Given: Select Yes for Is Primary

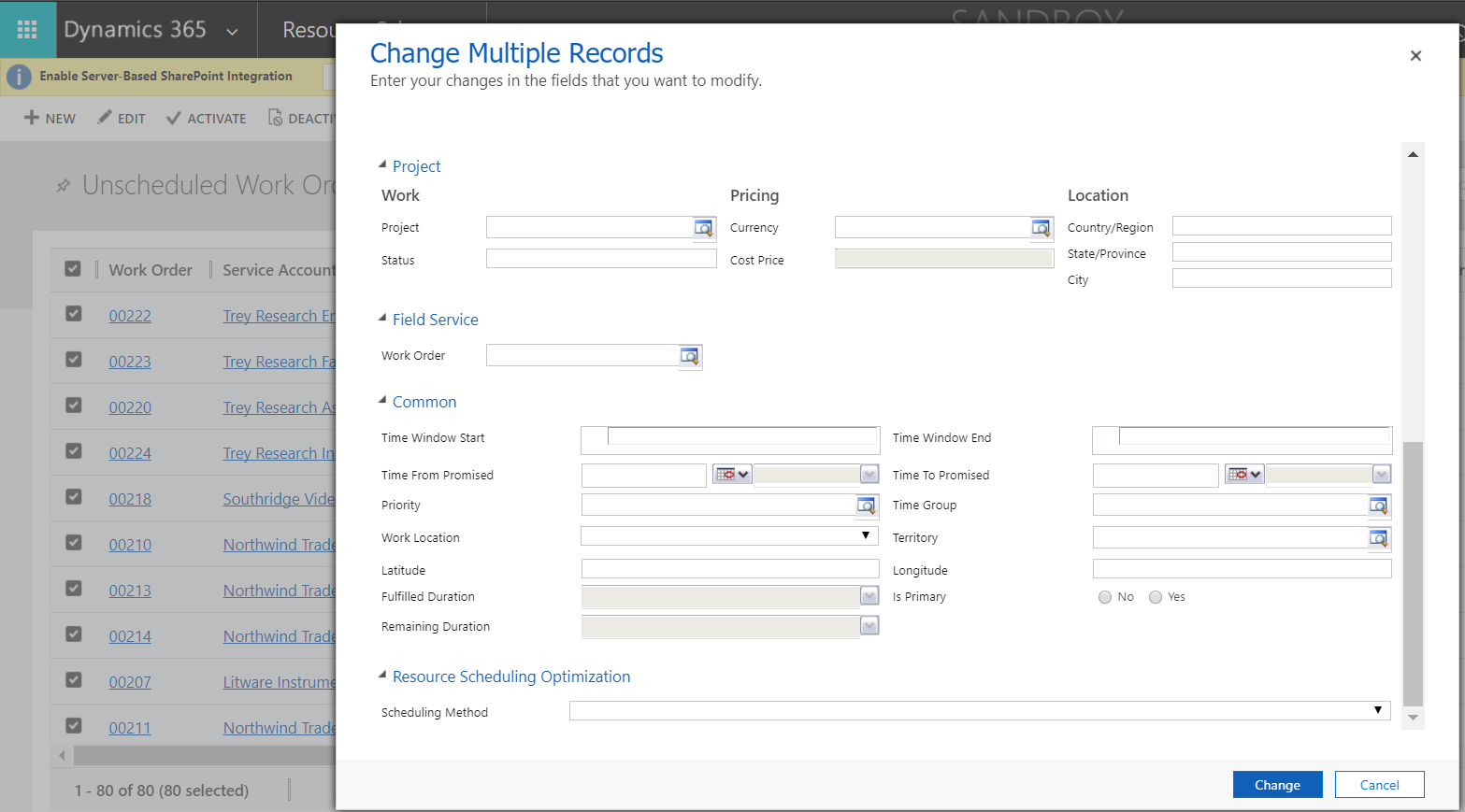Looking at the screenshot, I should (1155, 596).
